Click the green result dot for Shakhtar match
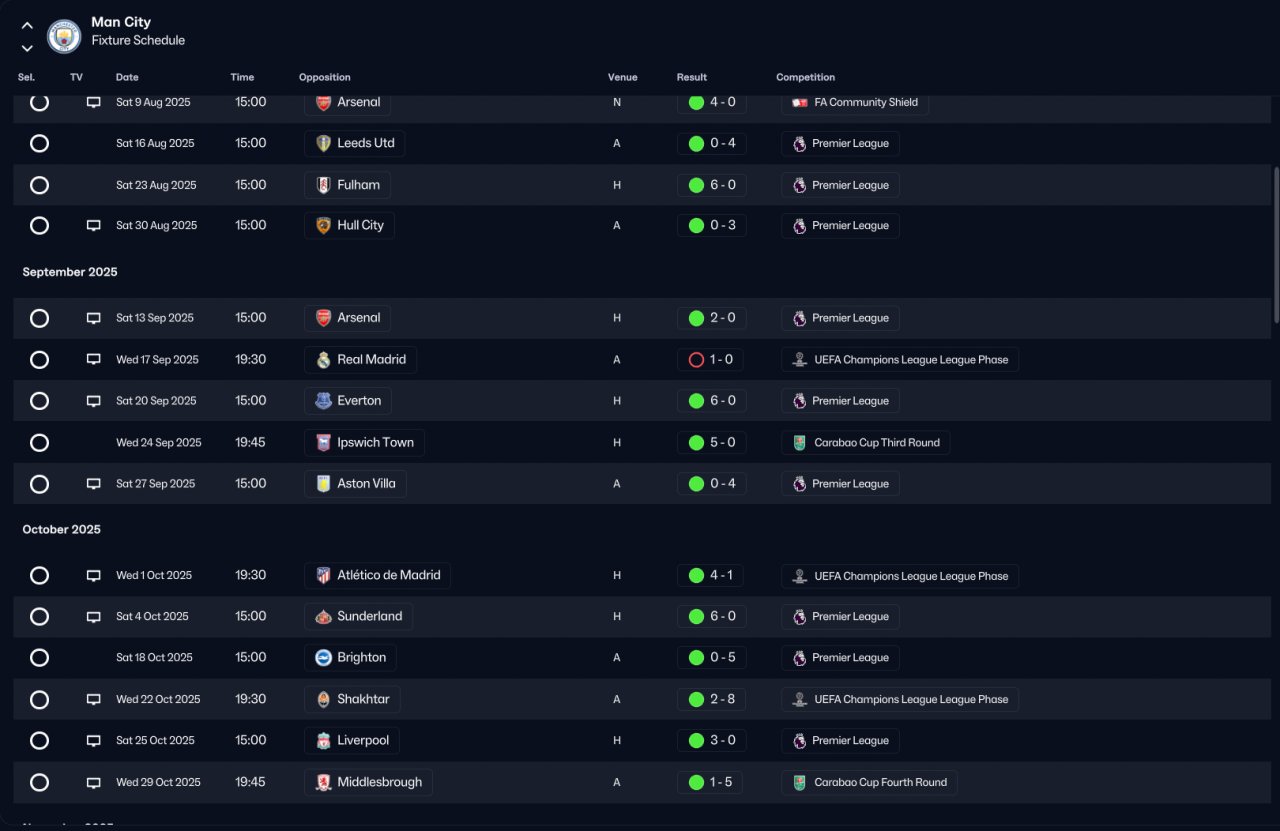1280x831 pixels. (x=696, y=699)
